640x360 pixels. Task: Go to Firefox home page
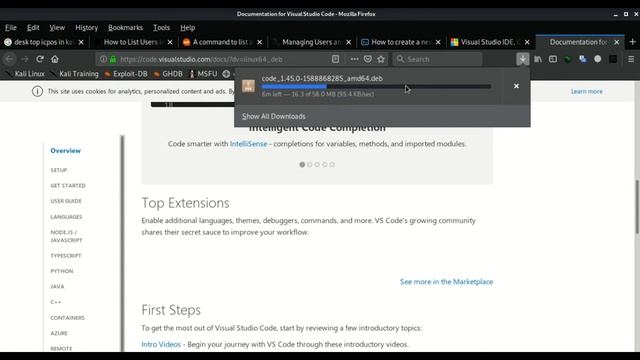[x=55, y=59]
